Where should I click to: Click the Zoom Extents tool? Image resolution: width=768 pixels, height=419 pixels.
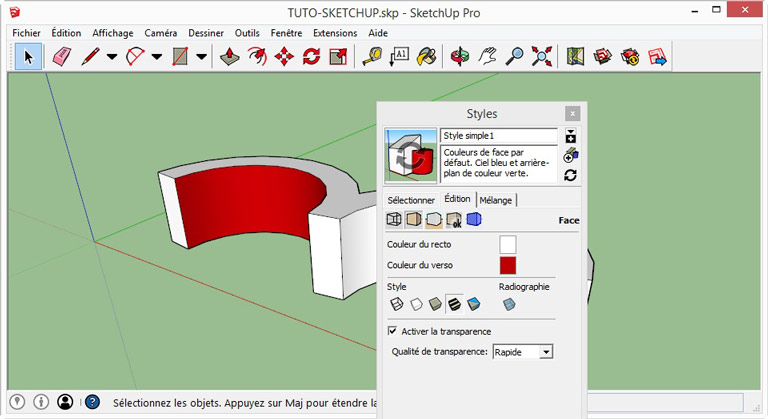click(x=542, y=57)
